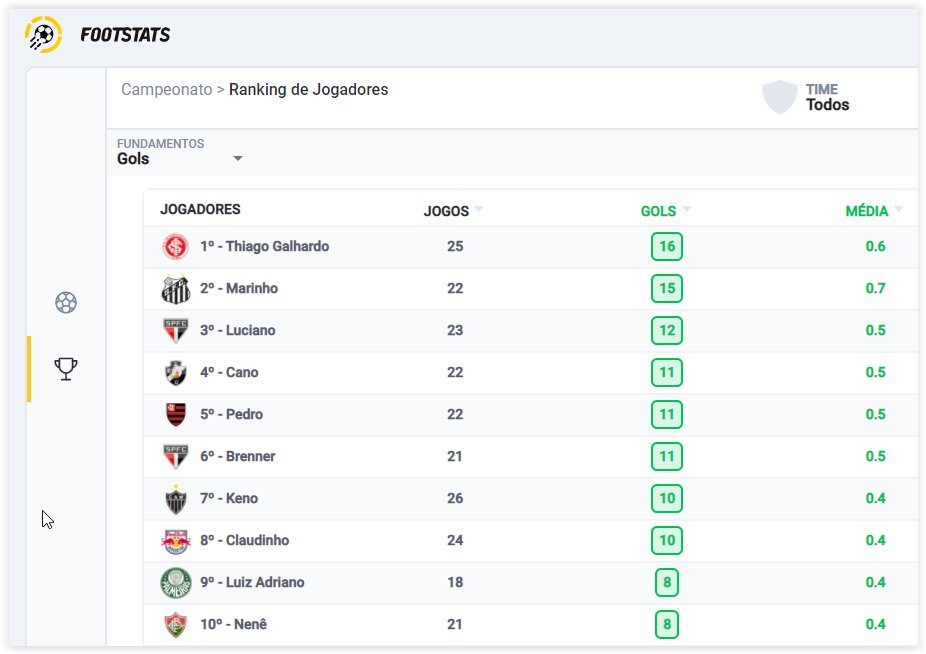This screenshot has width=926, height=654.
Task: Select the 8º - Claudinho table row
Action: 530,541
